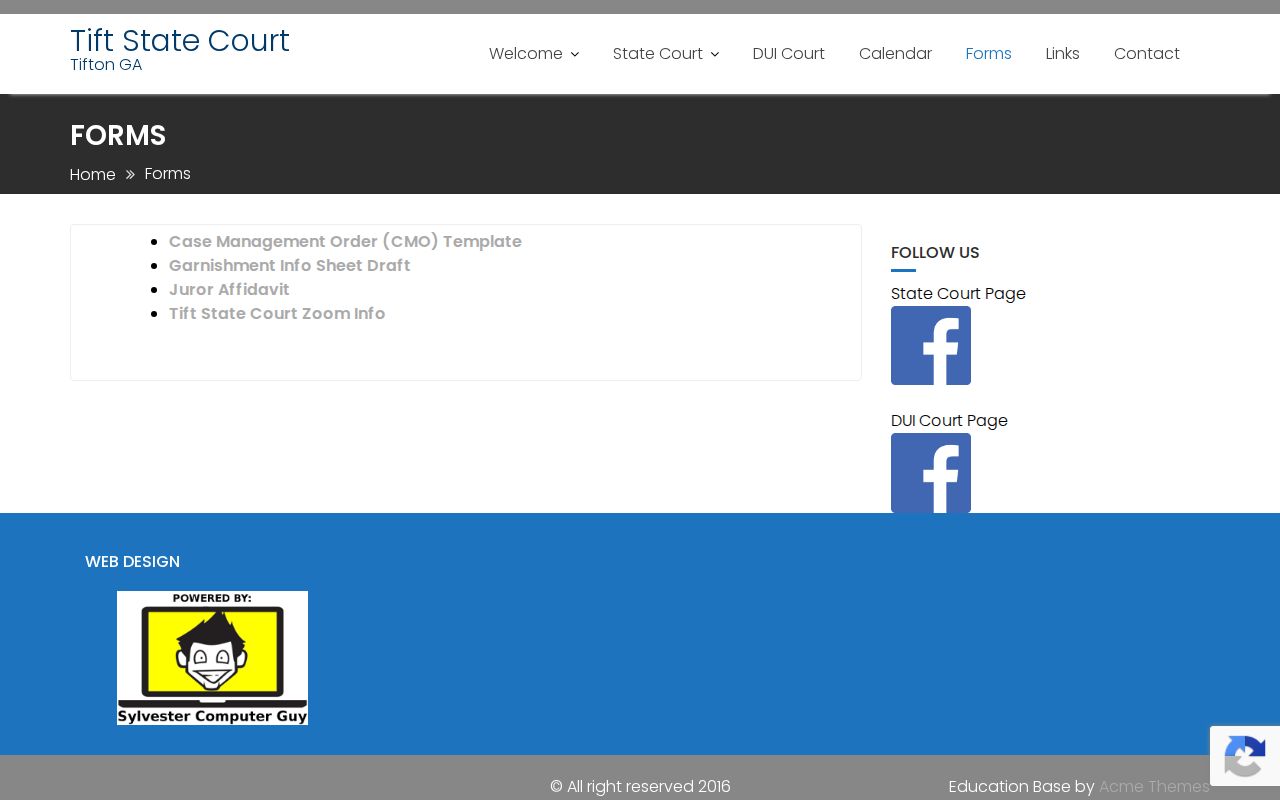Open the State Court Page Facebook icon
Image resolution: width=1280 pixels, height=800 pixels.
(931, 345)
